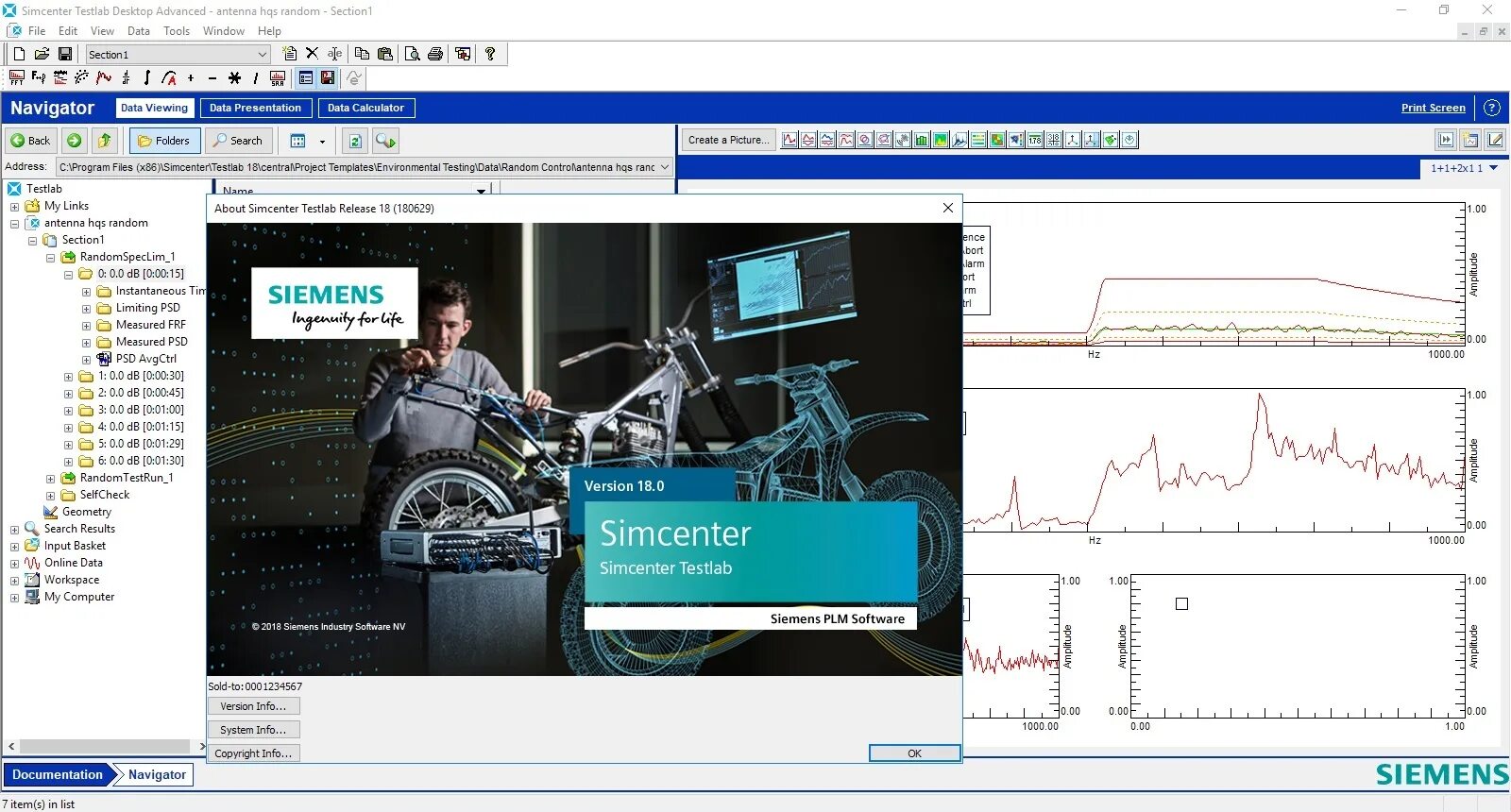Open the Address path dropdown
The image size is (1511, 812).
pos(665,167)
